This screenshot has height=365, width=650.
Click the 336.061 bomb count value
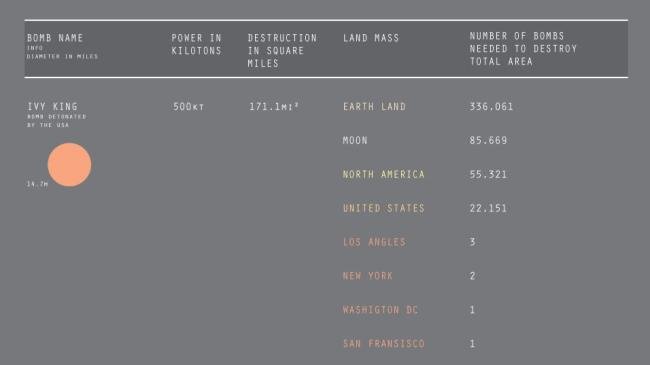[x=491, y=107]
